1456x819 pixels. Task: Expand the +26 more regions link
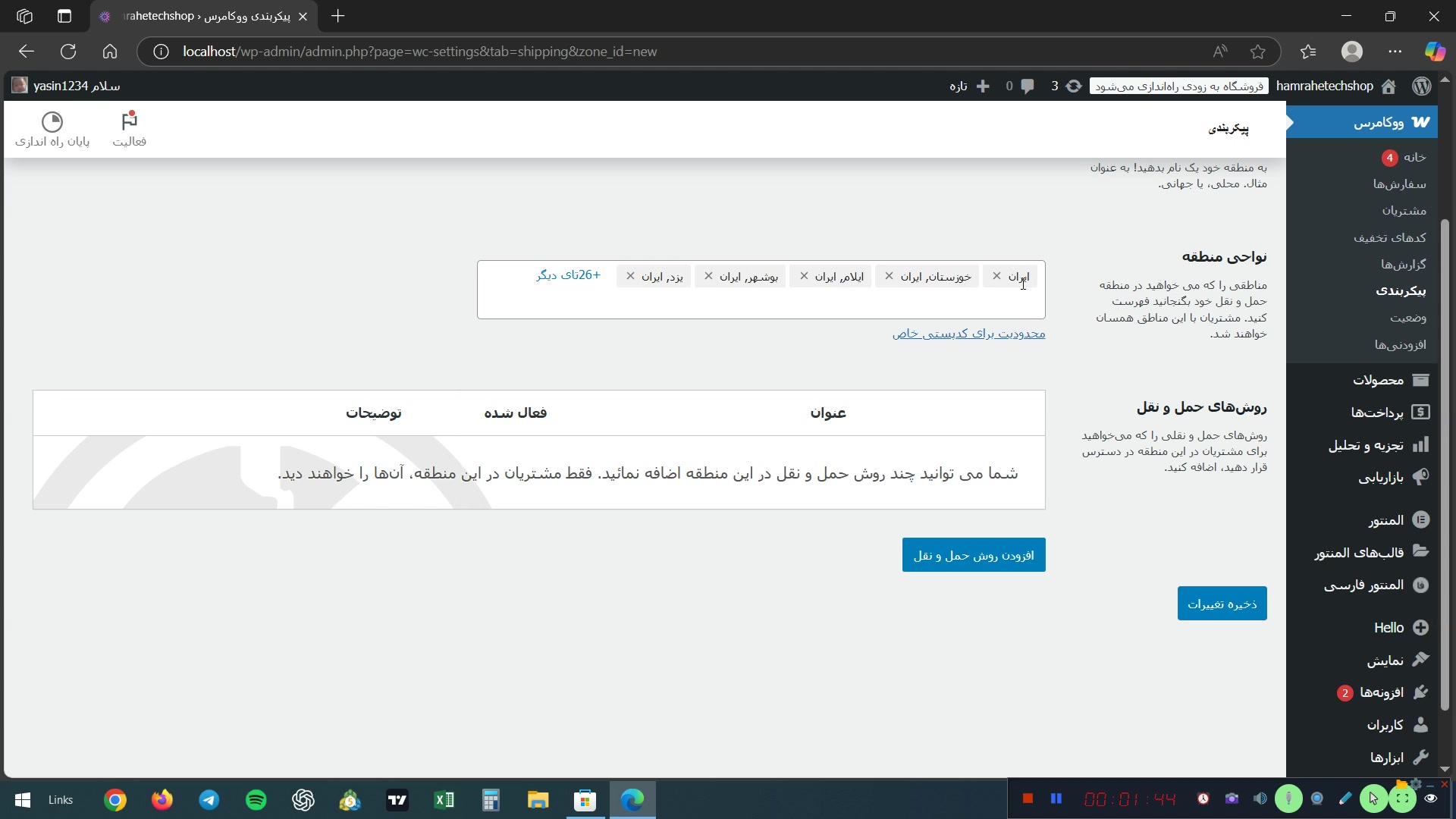pyautogui.click(x=568, y=275)
